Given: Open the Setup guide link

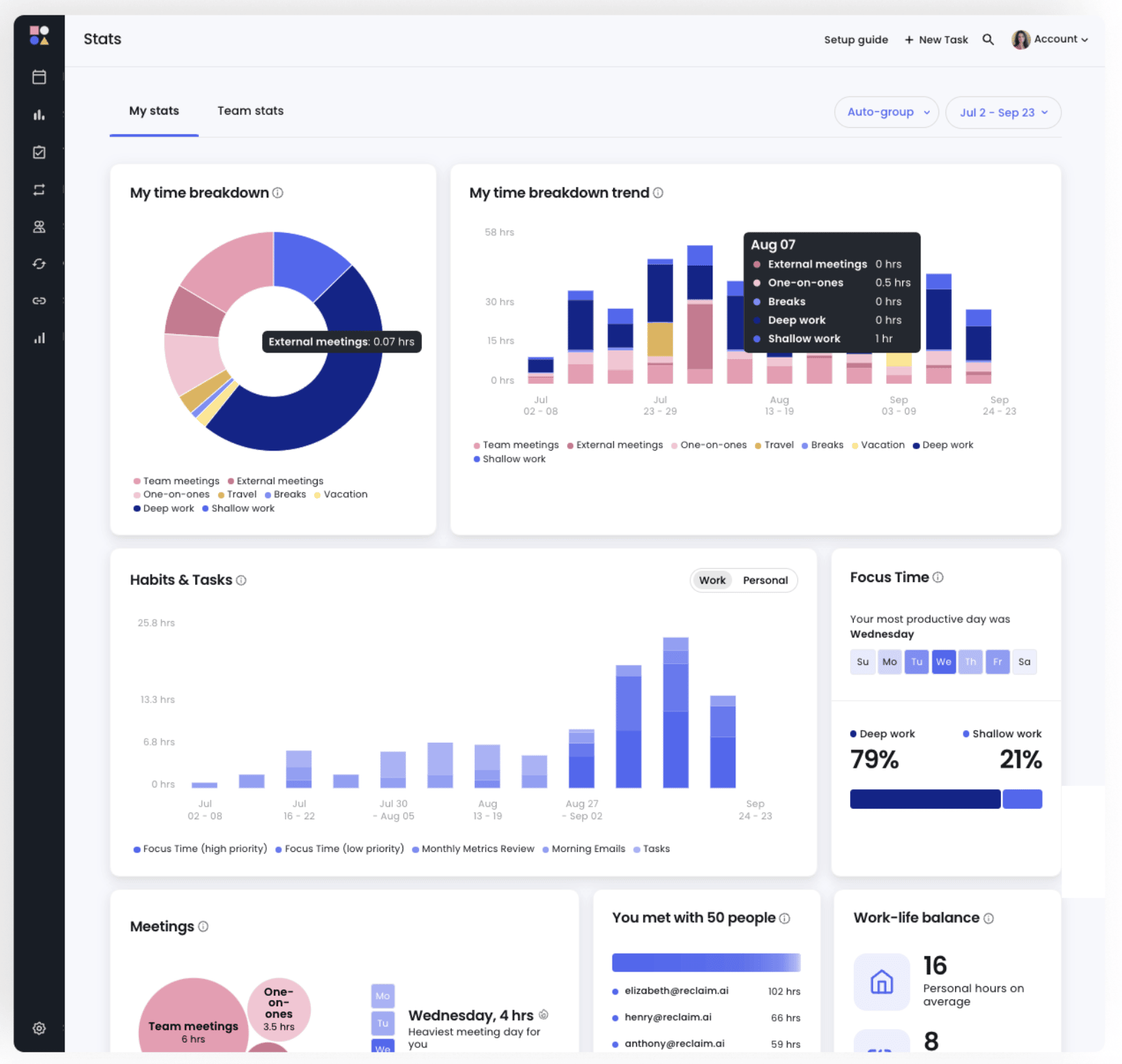Looking at the screenshot, I should [x=856, y=40].
